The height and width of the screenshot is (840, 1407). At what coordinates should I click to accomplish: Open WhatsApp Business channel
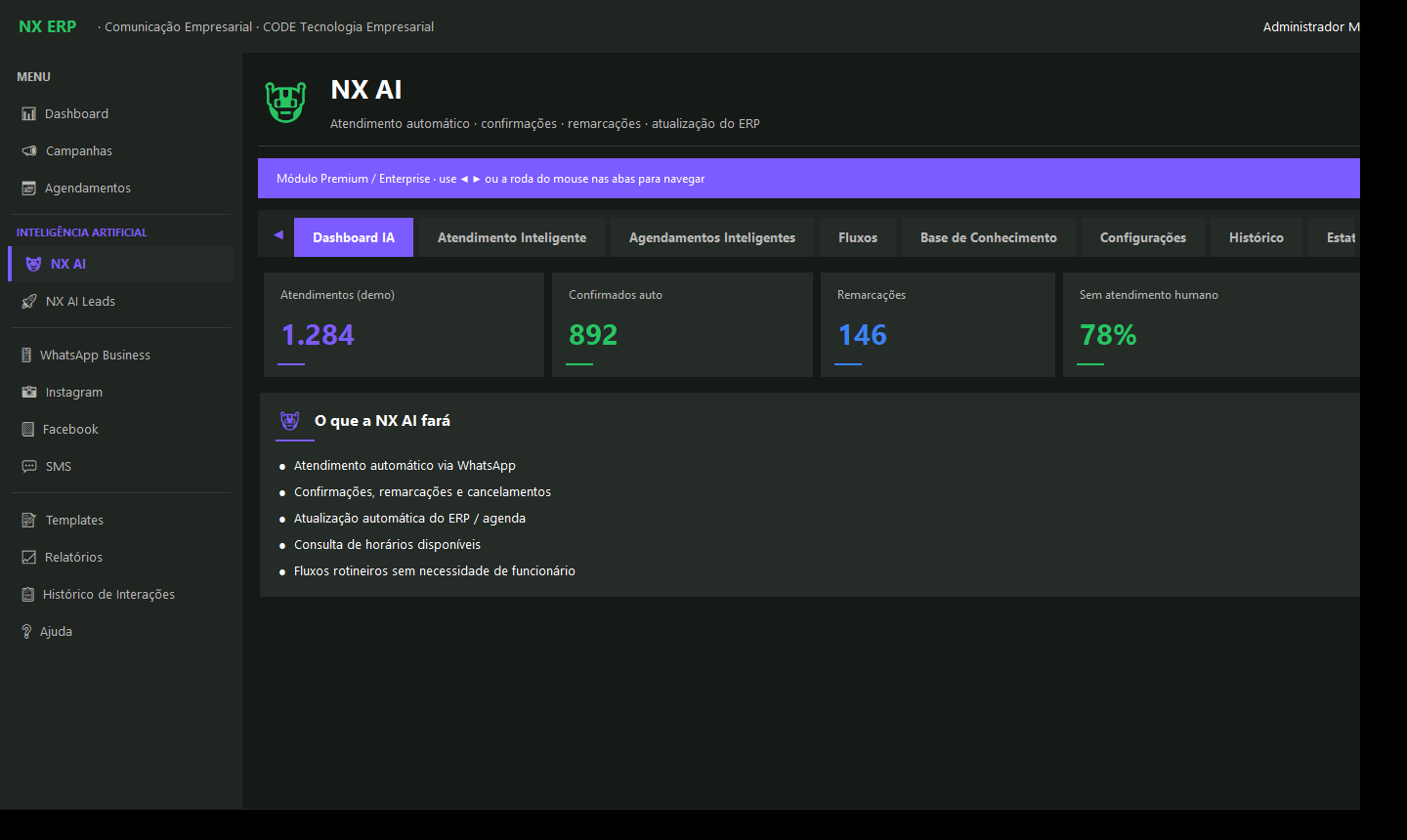[x=121, y=356]
